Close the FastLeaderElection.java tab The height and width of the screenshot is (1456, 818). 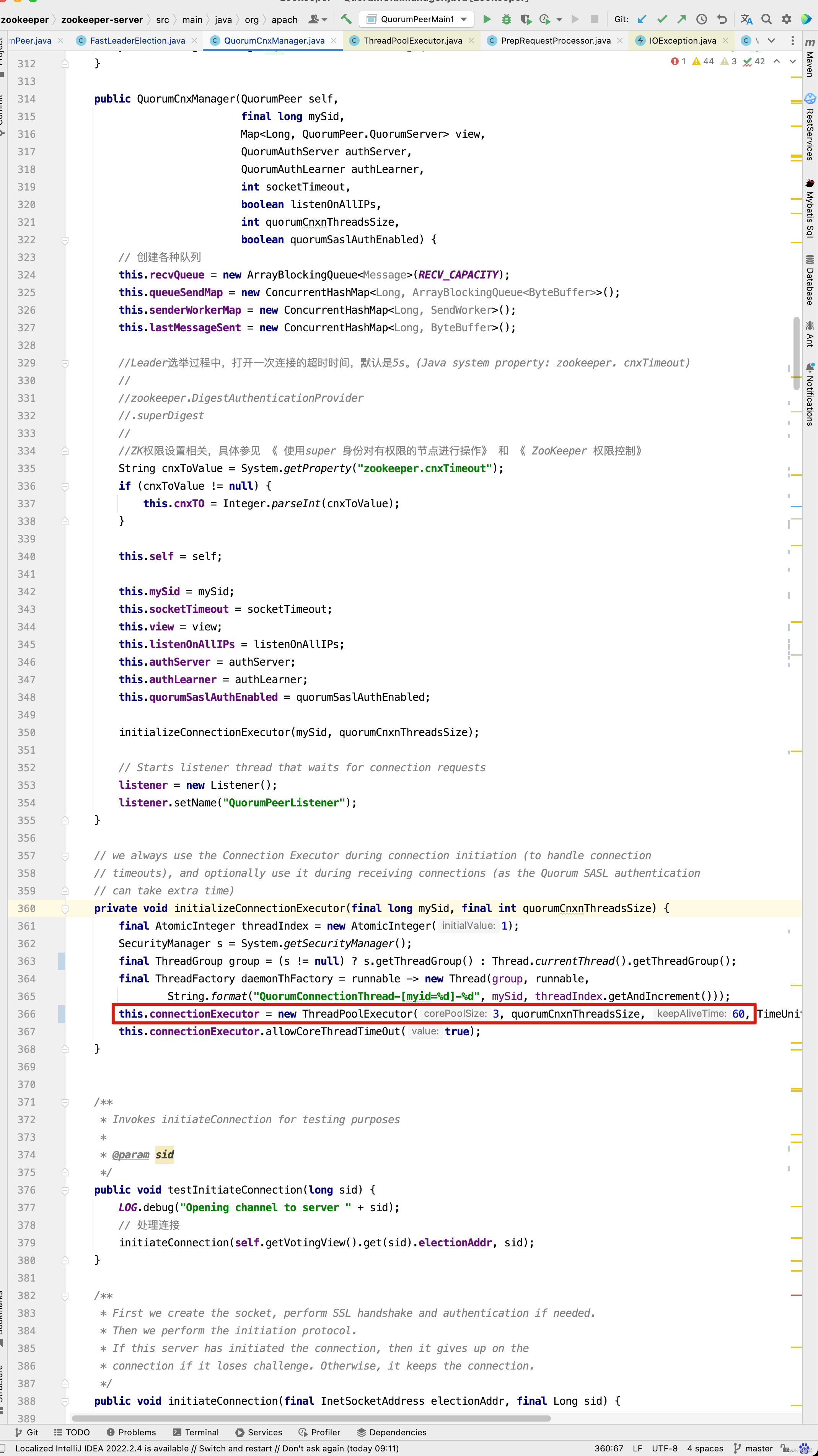coord(194,41)
